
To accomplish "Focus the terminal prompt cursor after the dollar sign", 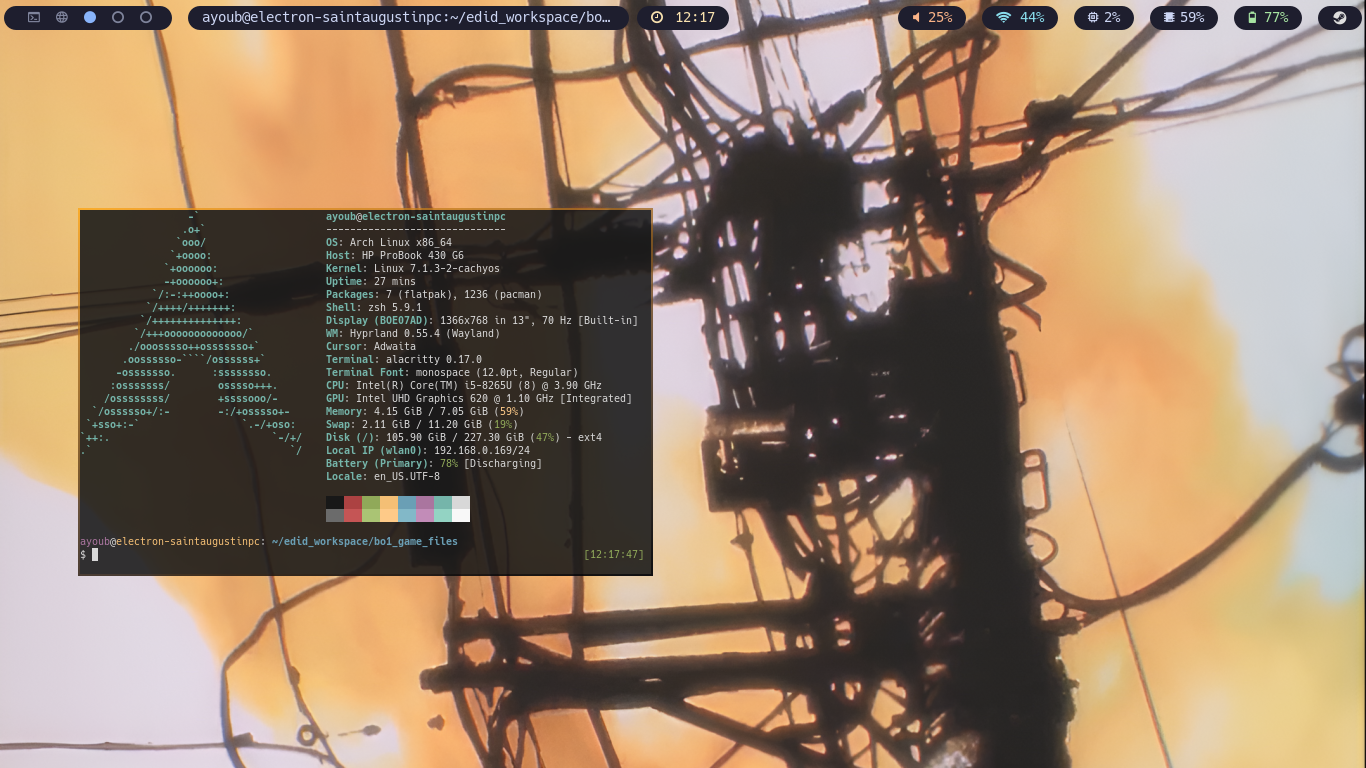I will tap(95, 554).
